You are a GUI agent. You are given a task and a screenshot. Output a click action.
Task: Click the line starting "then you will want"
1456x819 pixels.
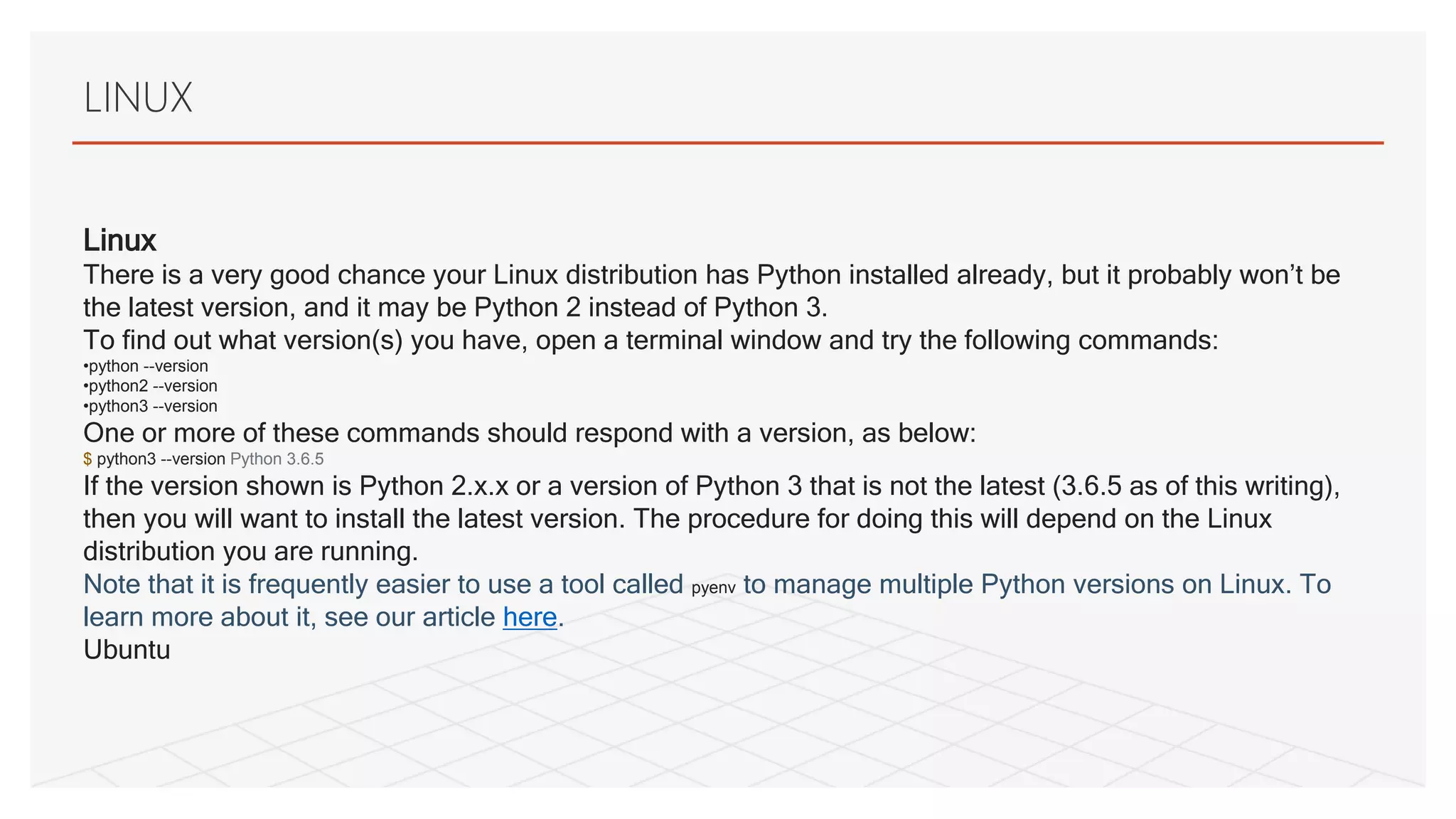pos(677,519)
